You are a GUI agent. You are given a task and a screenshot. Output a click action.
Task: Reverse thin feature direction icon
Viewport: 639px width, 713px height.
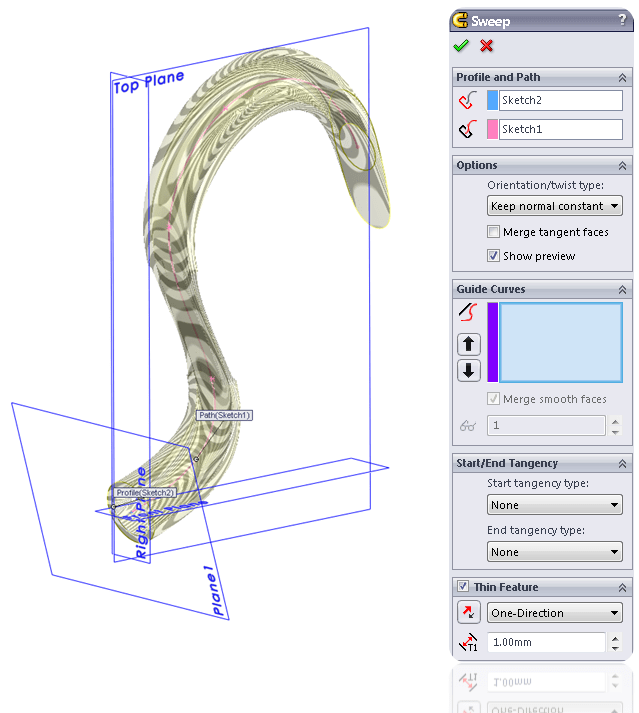pos(468,613)
